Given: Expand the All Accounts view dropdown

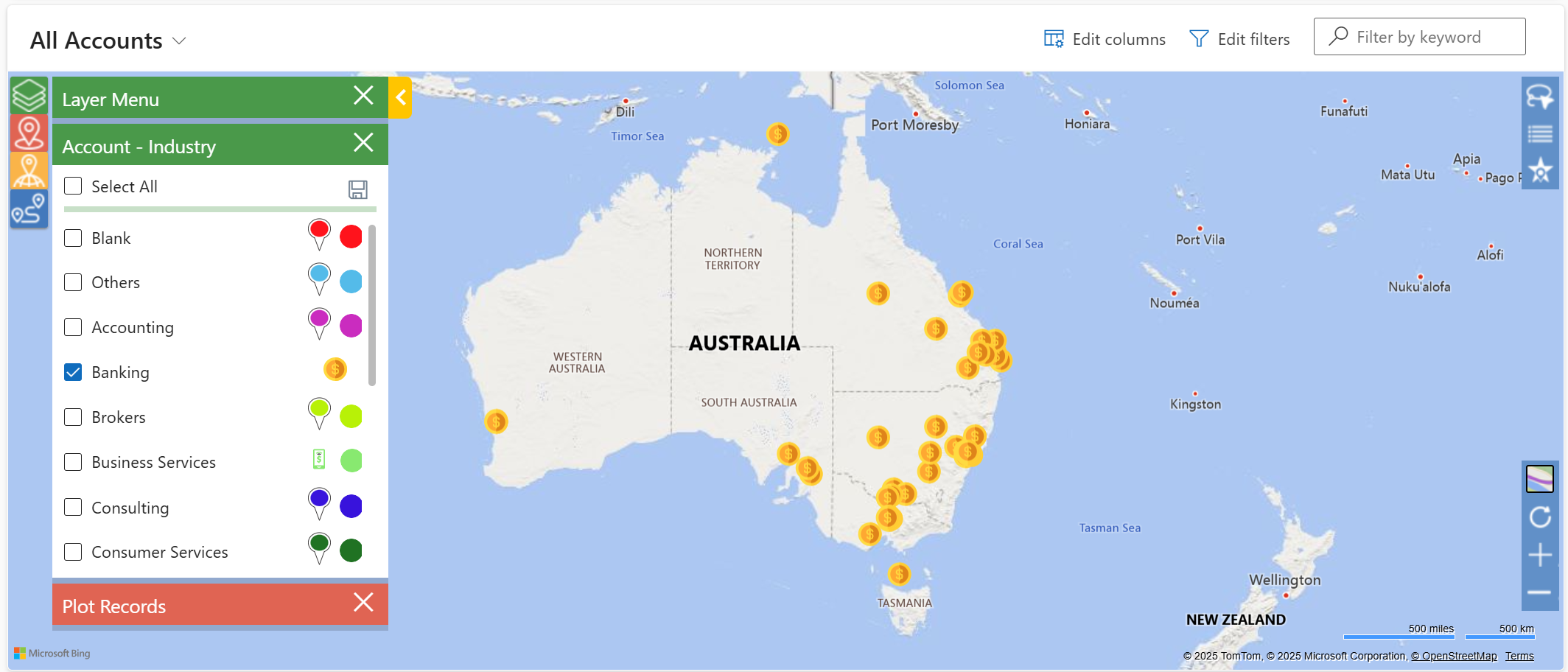Looking at the screenshot, I should 179,41.
